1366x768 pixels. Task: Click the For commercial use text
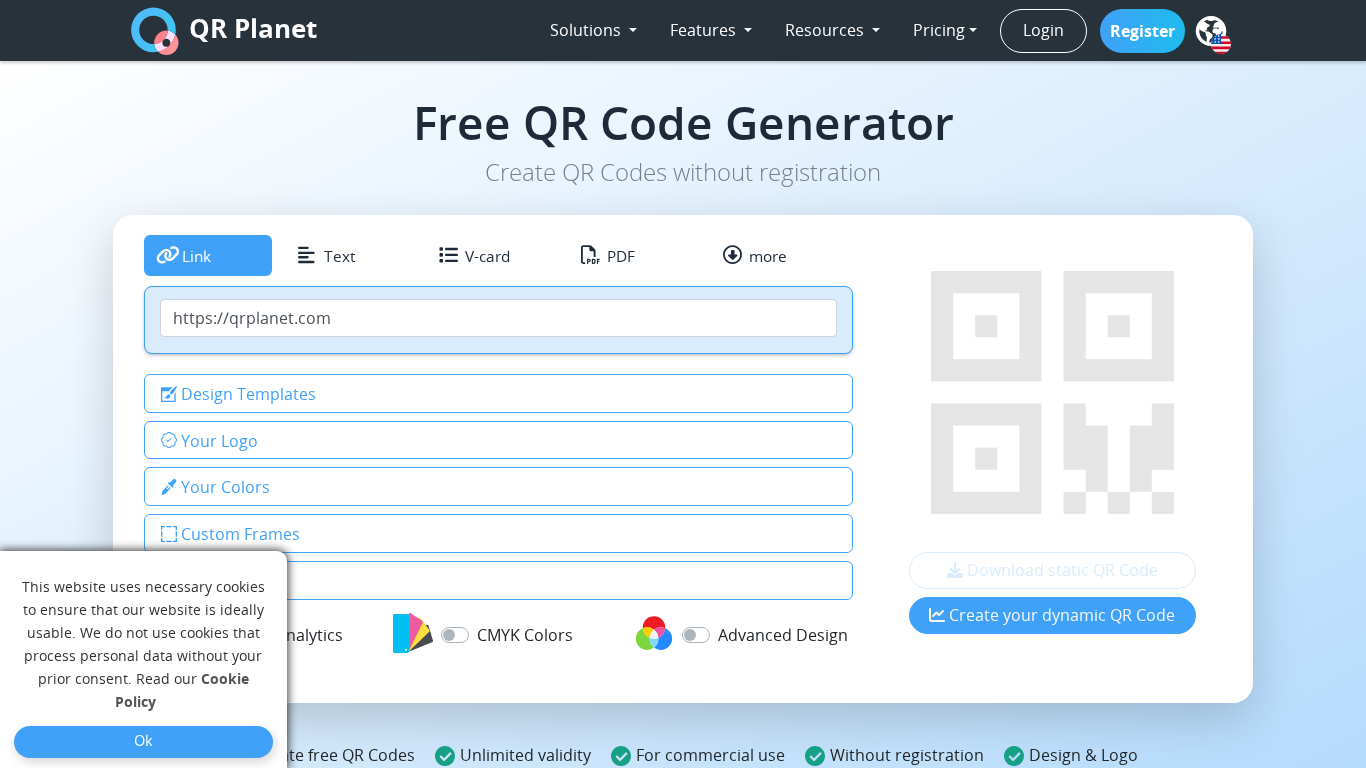[x=710, y=756]
